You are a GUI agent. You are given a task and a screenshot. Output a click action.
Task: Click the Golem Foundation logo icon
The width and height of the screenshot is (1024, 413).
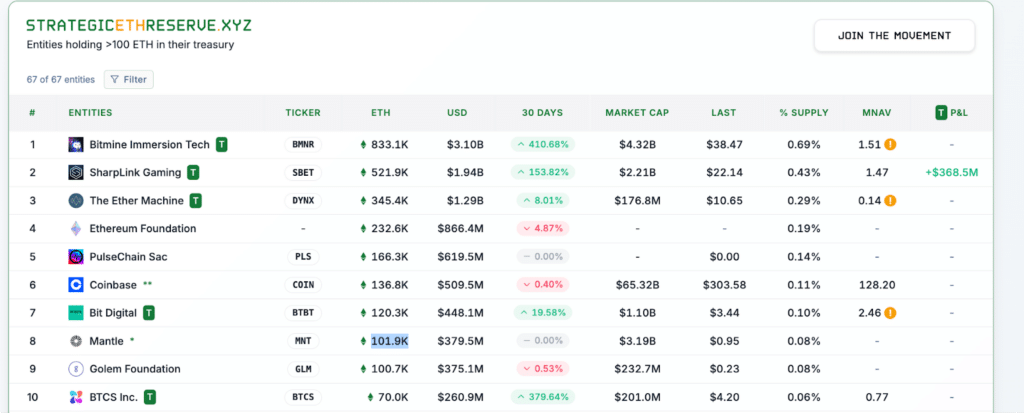pos(76,369)
